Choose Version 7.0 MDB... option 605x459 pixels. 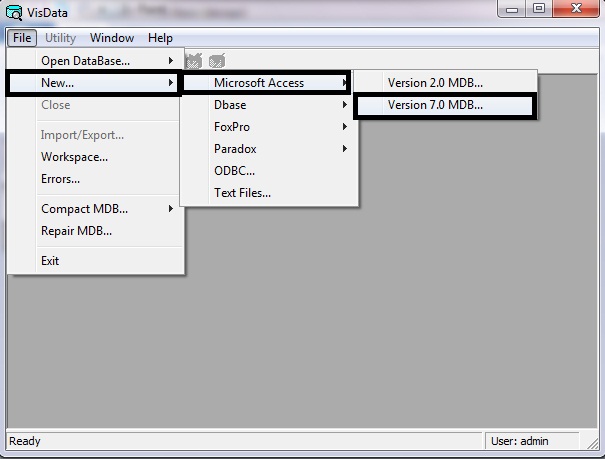point(445,105)
